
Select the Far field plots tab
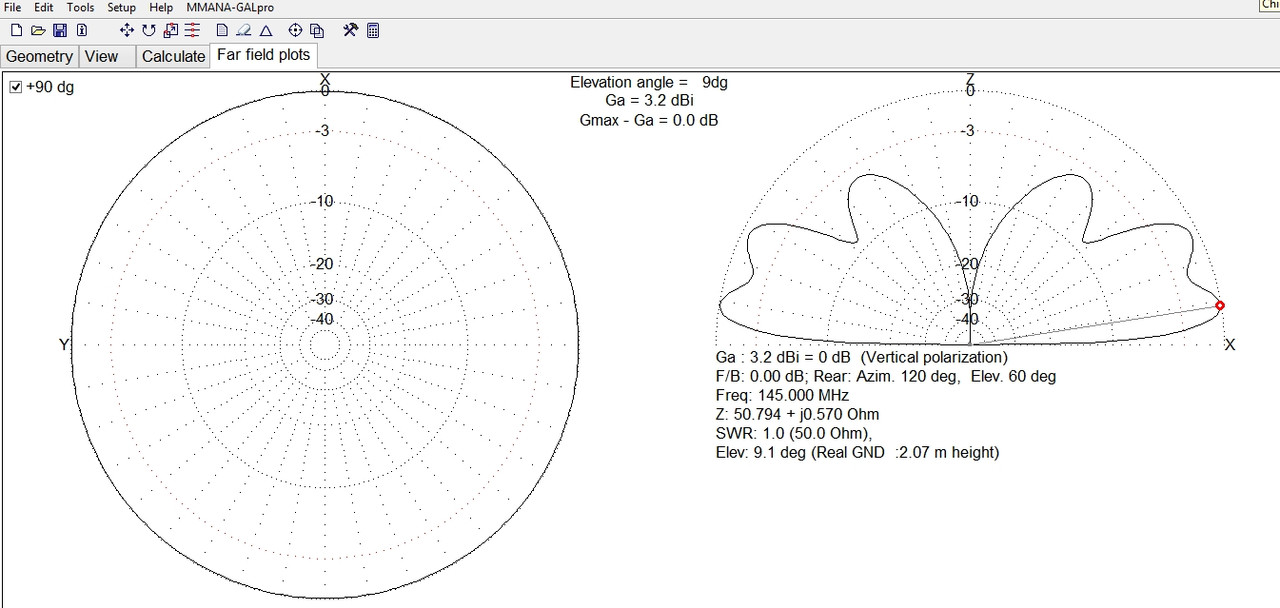[264, 55]
